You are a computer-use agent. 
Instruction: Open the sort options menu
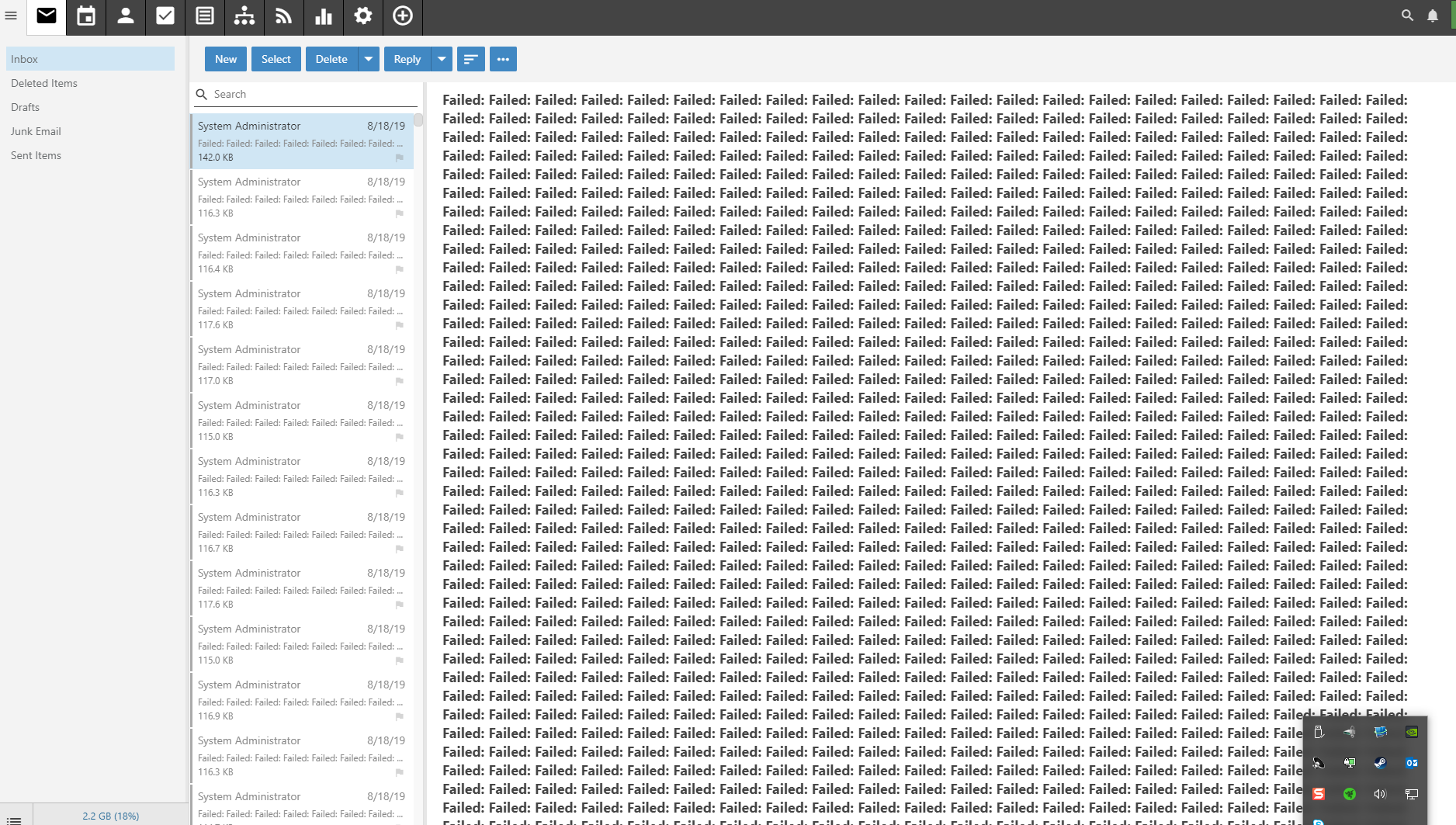pos(470,59)
